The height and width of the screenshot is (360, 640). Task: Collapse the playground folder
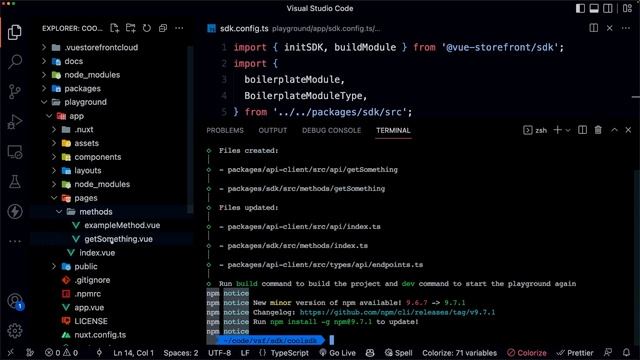[x=44, y=102]
